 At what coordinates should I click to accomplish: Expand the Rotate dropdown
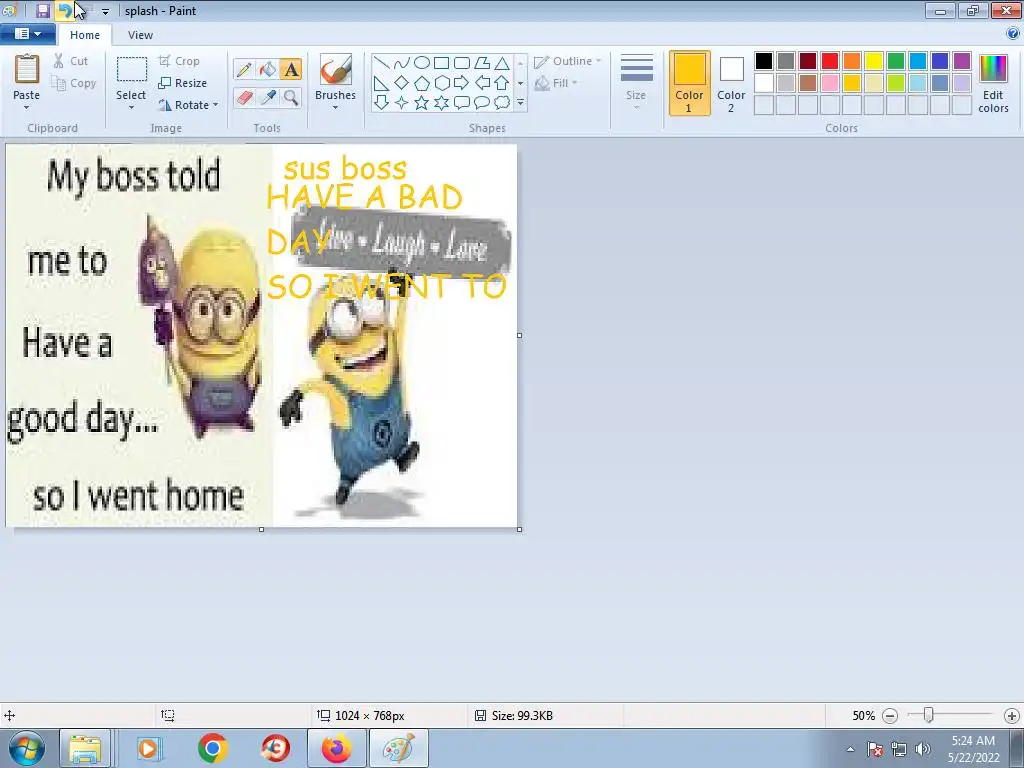coord(216,104)
